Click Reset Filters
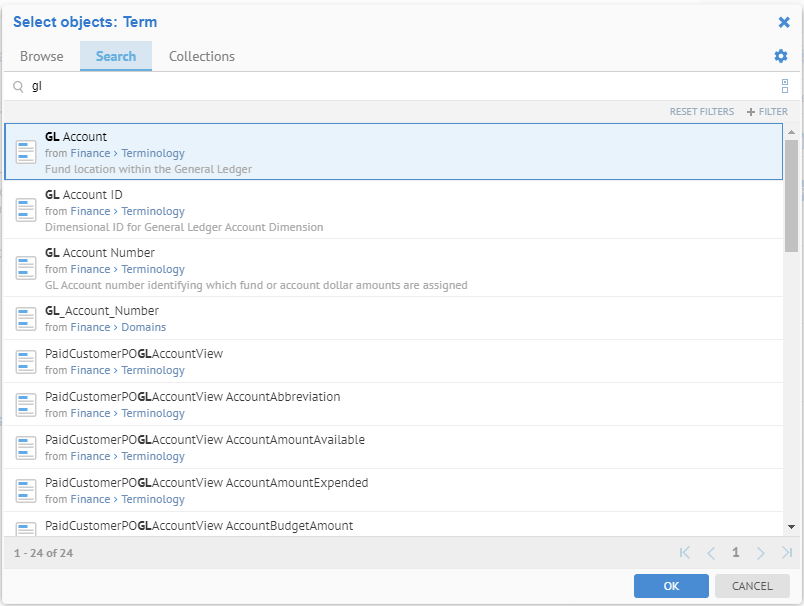This screenshot has width=804, height=606. tap(701, 112)
